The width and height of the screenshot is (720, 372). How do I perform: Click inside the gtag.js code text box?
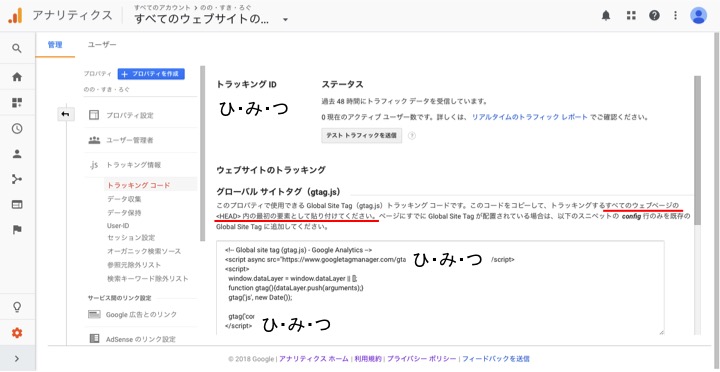click(440, 287)
